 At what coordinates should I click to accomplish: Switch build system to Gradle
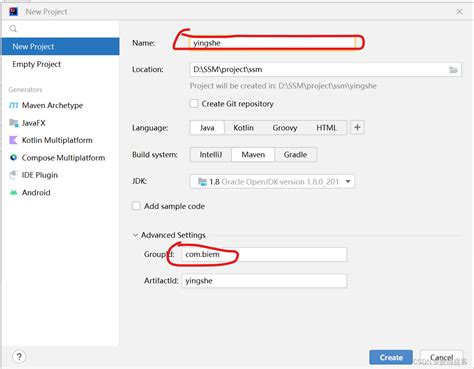[295, 155]
